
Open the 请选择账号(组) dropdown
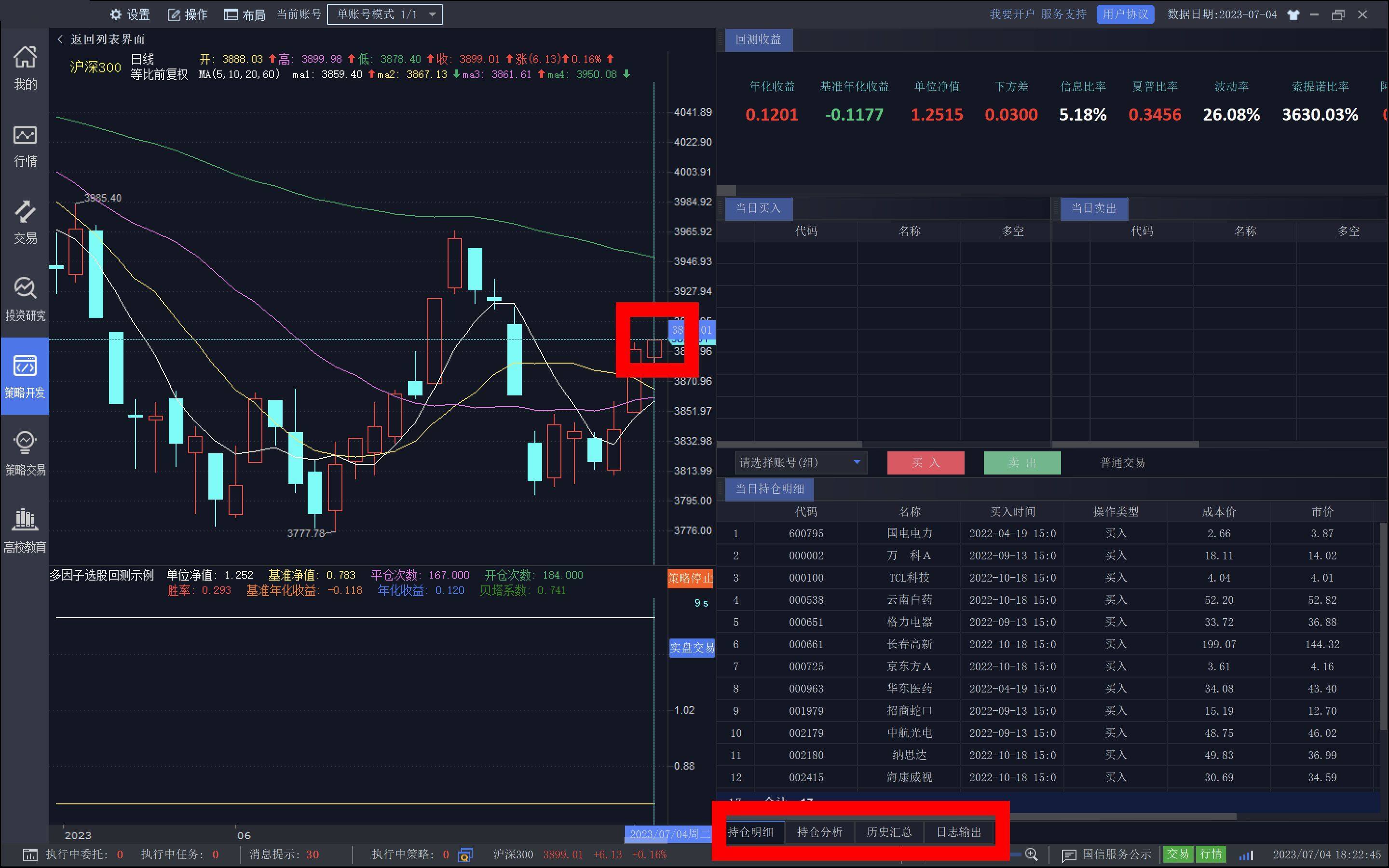800,463
